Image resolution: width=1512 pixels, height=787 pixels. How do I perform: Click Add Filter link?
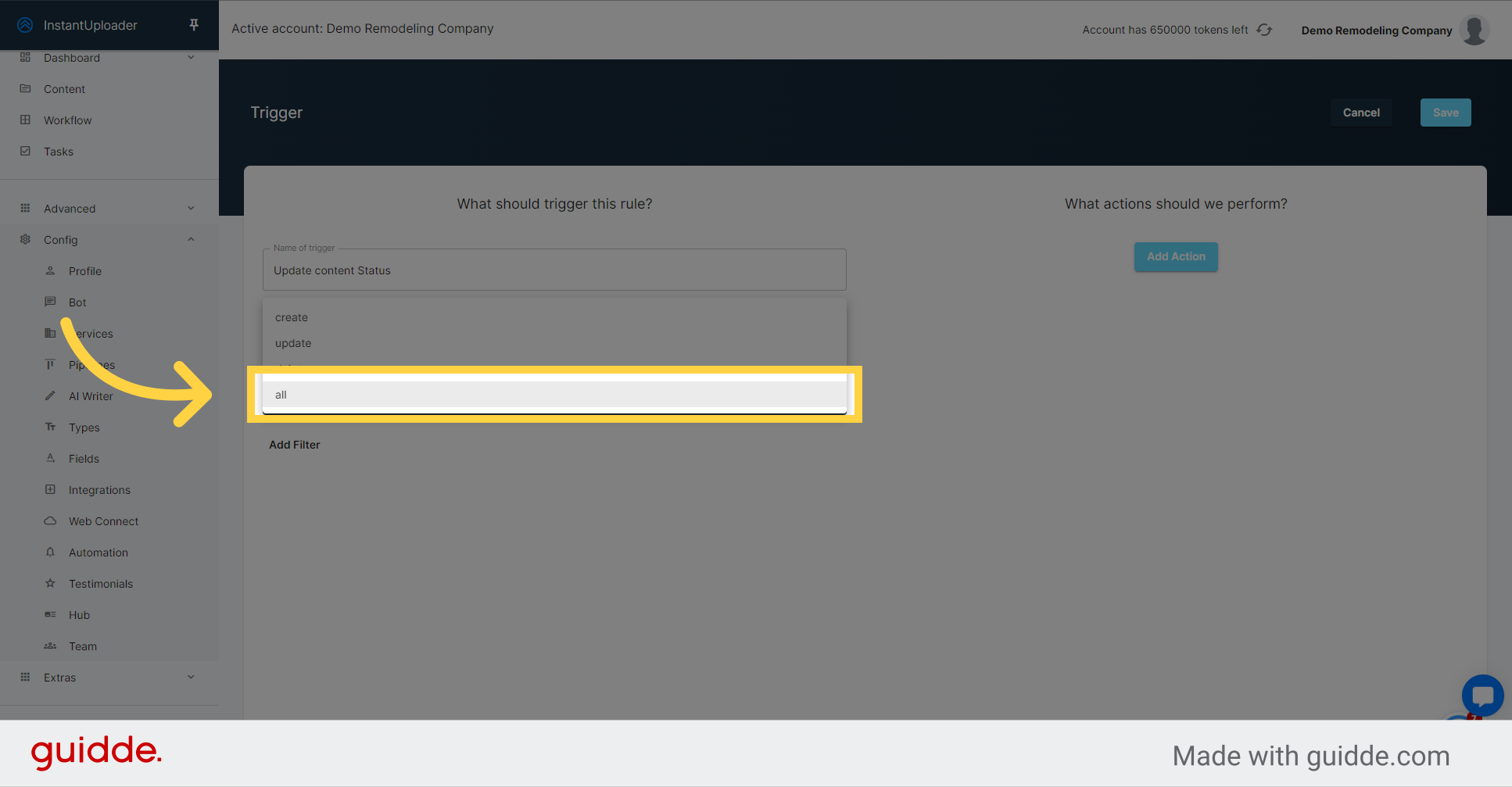tap(295, 445)
